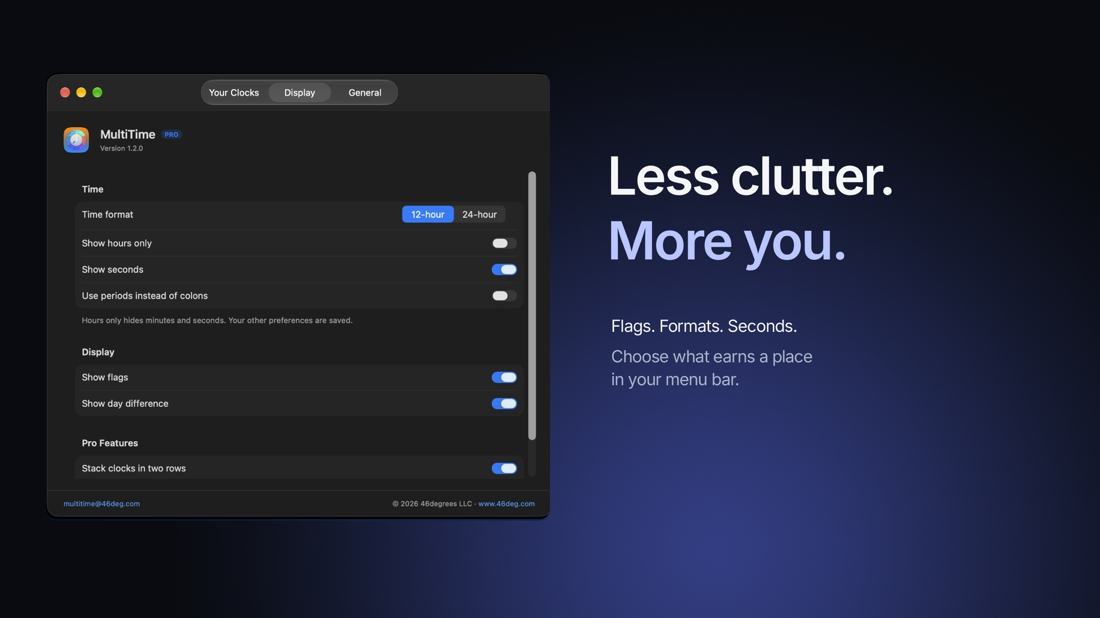Image resolution: width=1100 pixels, height=618 pixels.
Task: Click the Version 1.2.0 text
Action: tap(121, 149)
